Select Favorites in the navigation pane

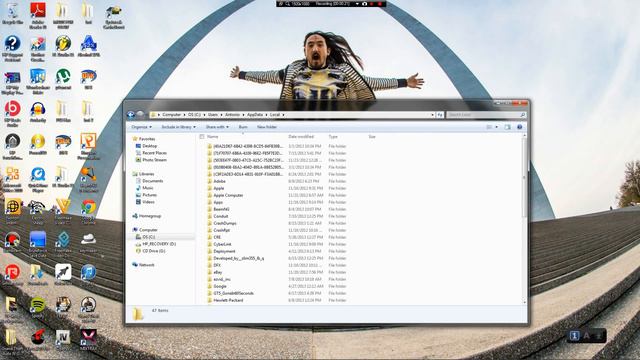[x=147, y=139]
